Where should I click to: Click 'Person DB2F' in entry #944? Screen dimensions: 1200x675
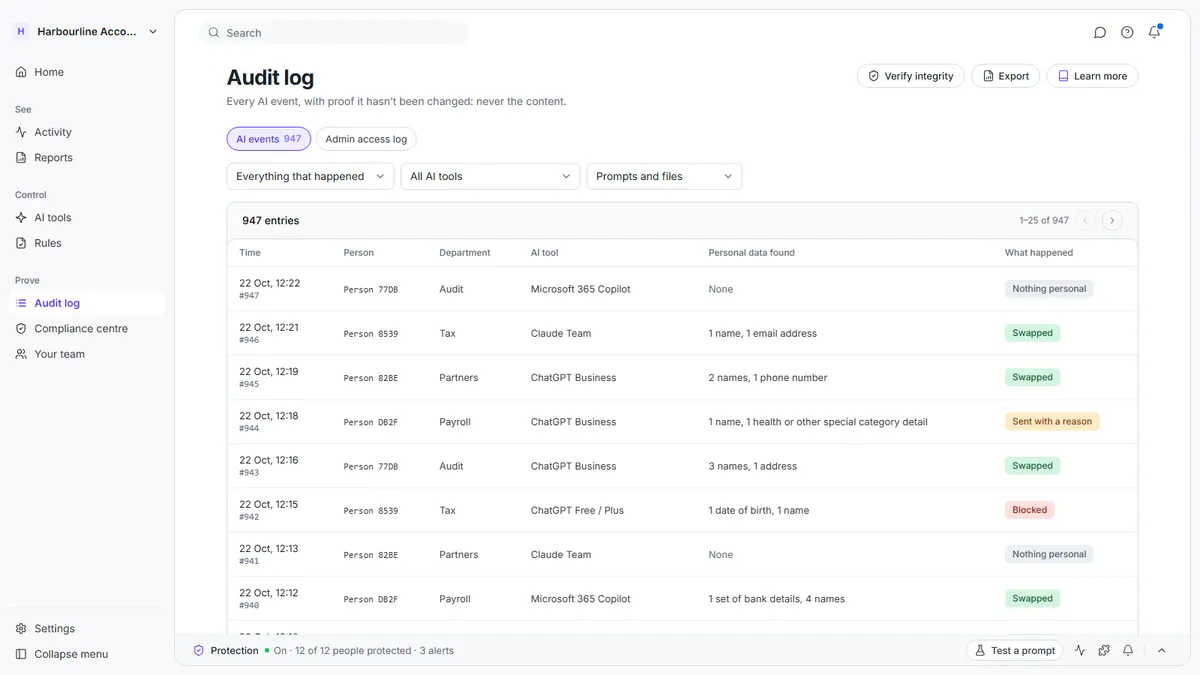371,422
